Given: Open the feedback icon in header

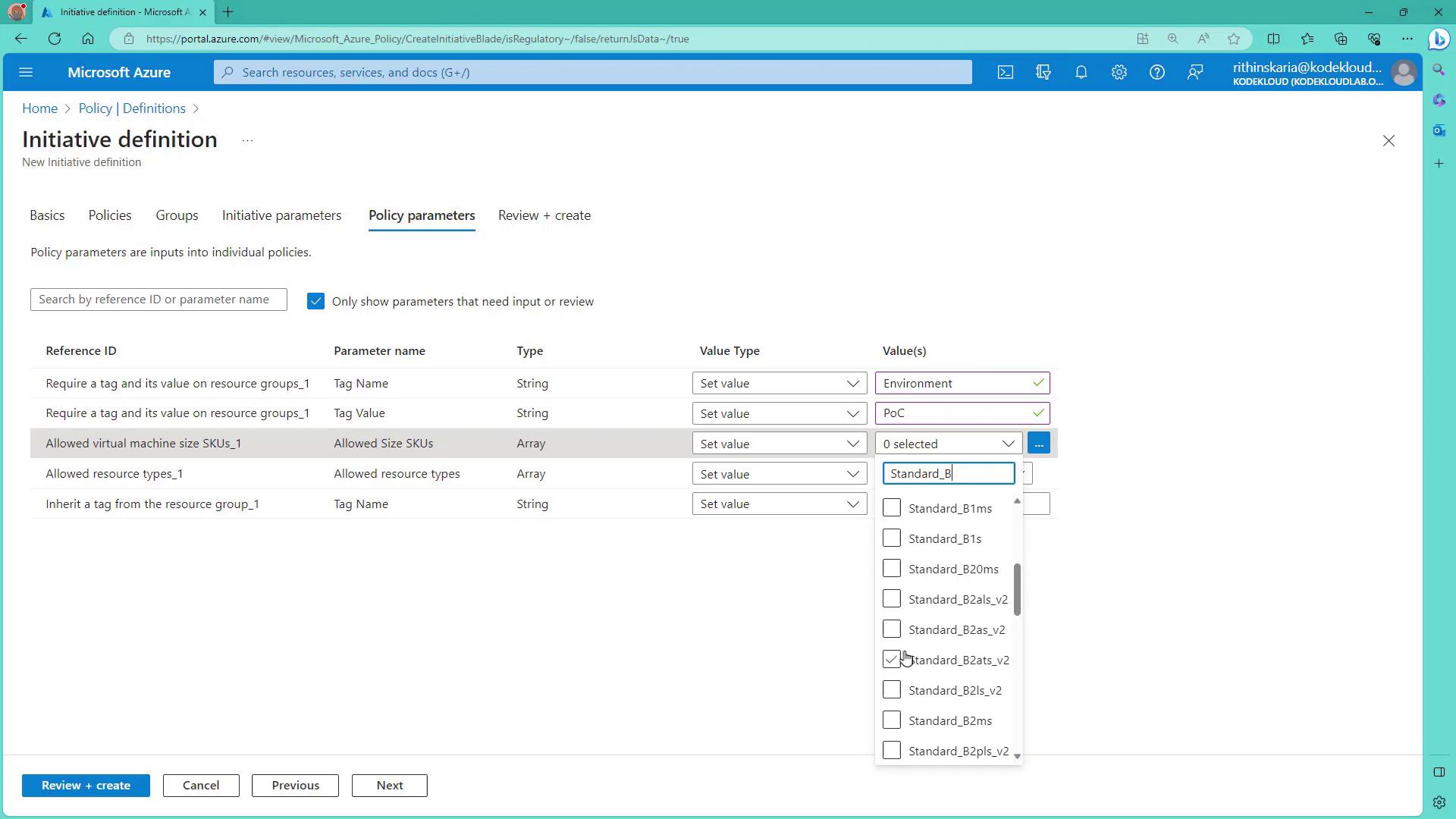Looking at the screenshot, I should pos(1195,72).
